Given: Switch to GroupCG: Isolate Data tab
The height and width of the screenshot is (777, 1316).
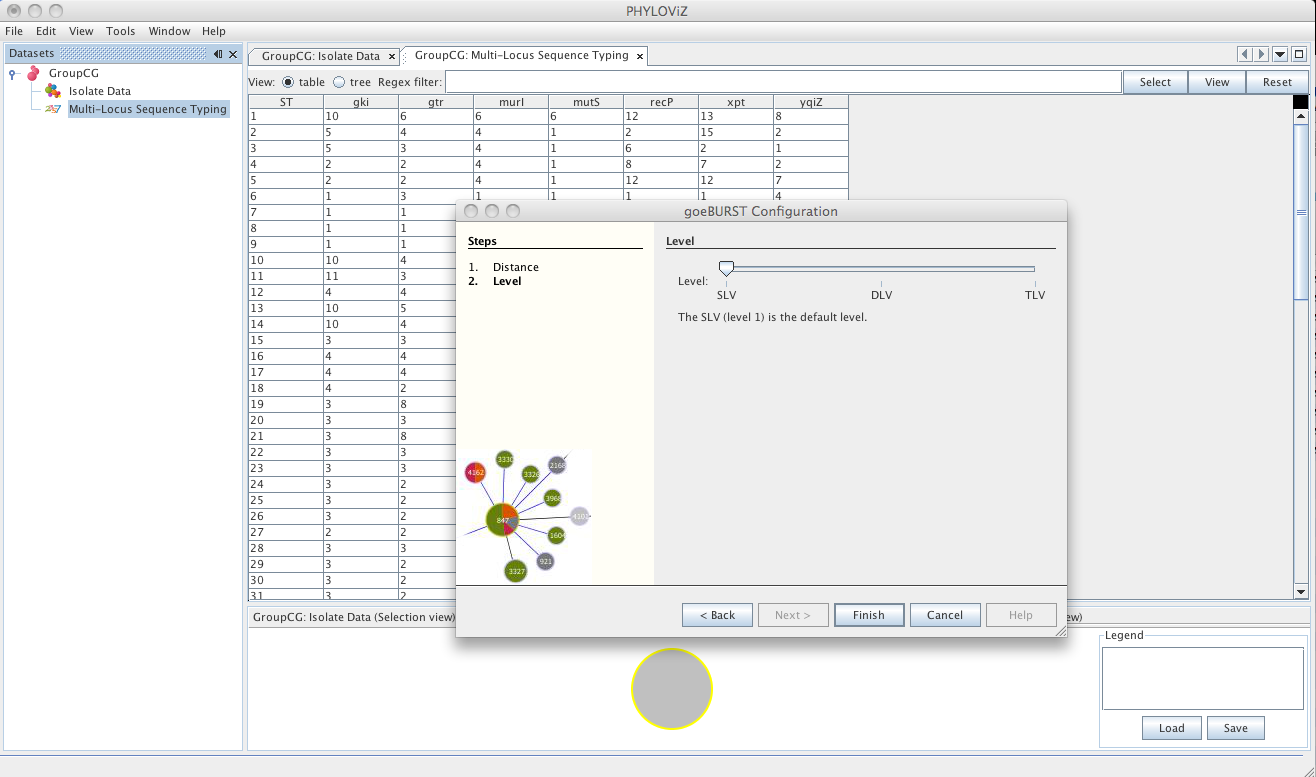Looking at the screenshot, I should coord(321,56).
